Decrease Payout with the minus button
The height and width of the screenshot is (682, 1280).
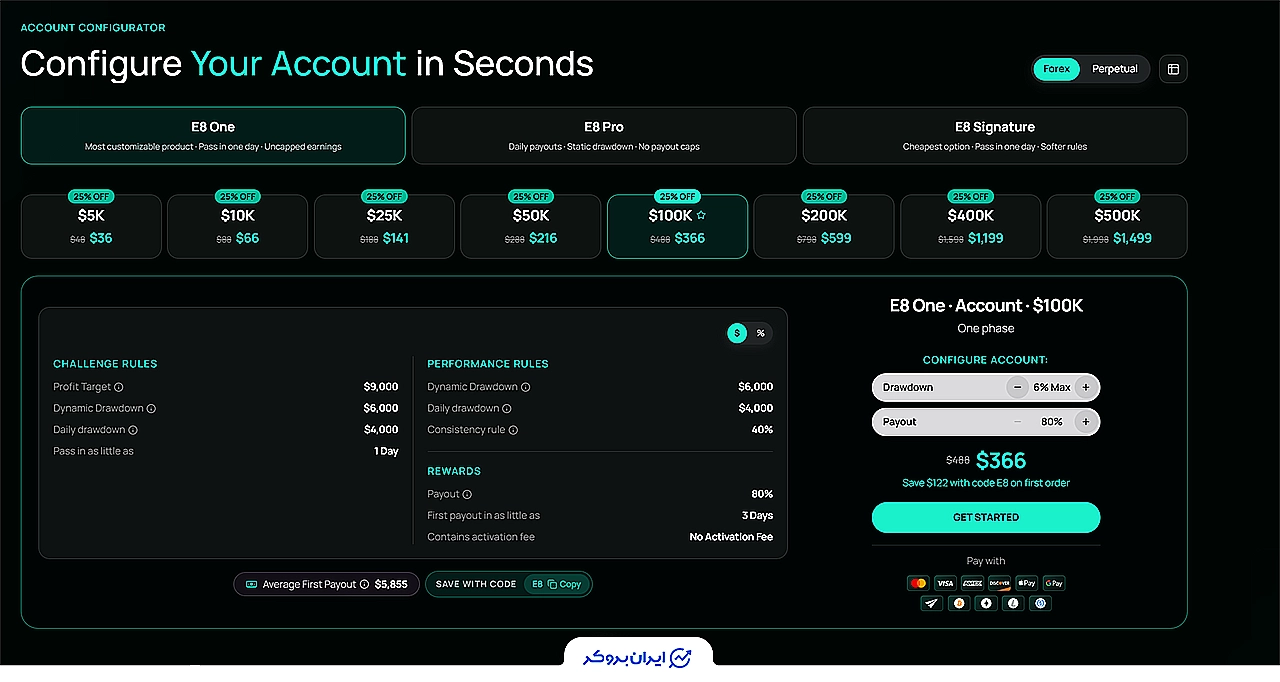tap(1017, 422)
